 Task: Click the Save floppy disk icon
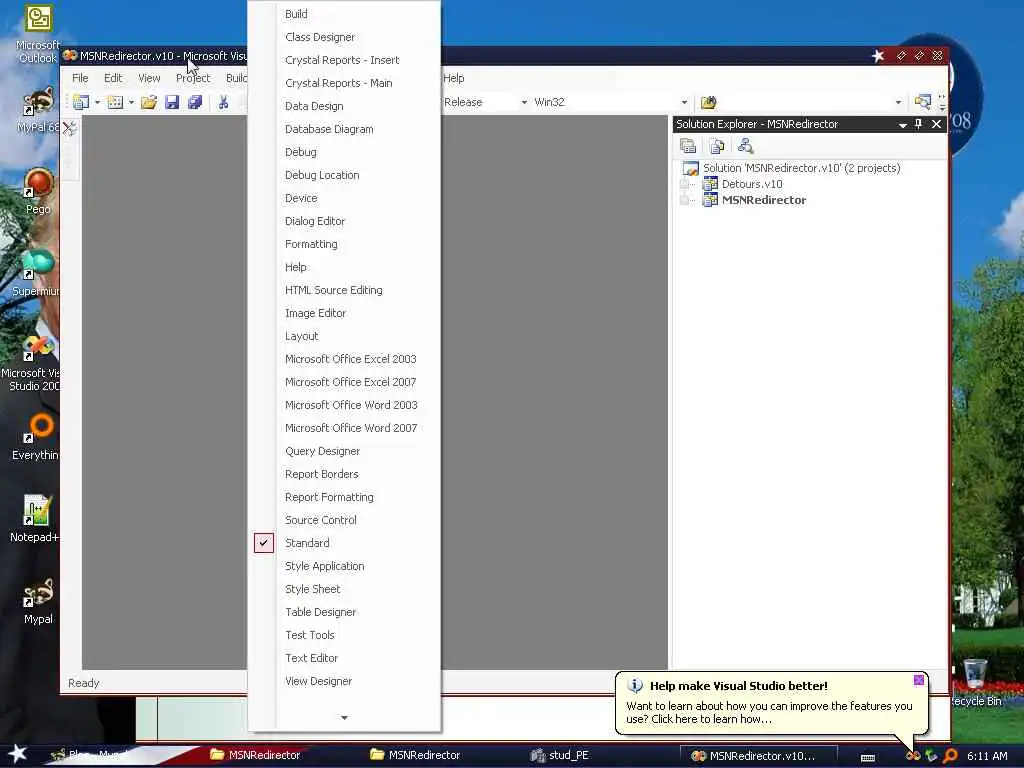pyautogui.click(x=172, y=102)
